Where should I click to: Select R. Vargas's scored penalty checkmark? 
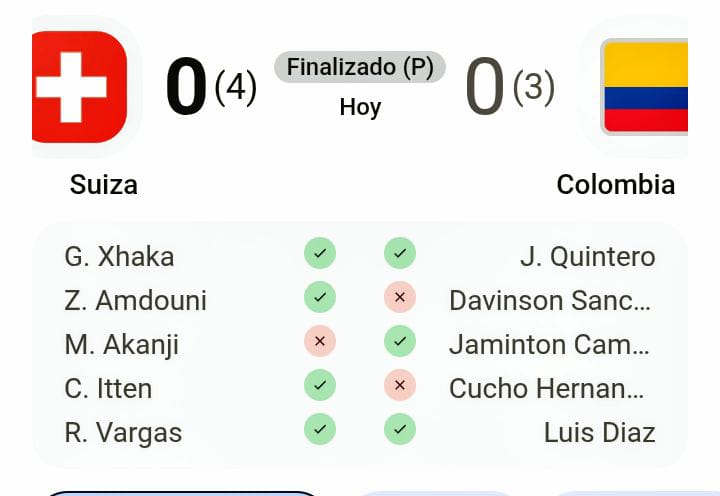pyautogui.click(x=320, y=429)
